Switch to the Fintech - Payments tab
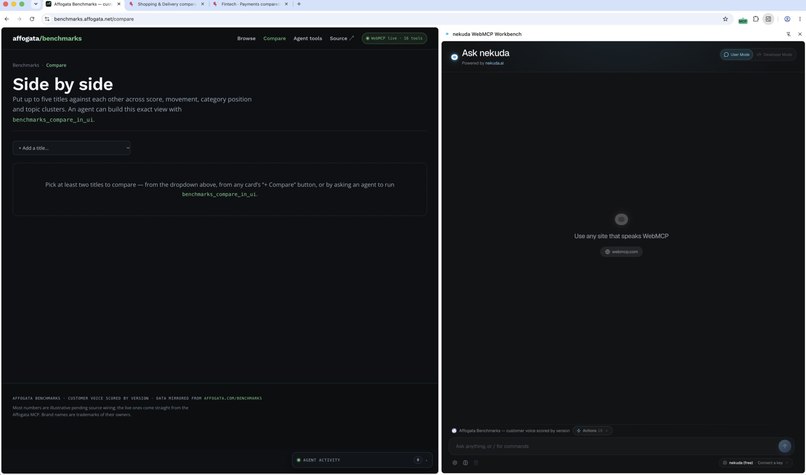Viewport: 806px width, 475px height. (x=250, y=4)
